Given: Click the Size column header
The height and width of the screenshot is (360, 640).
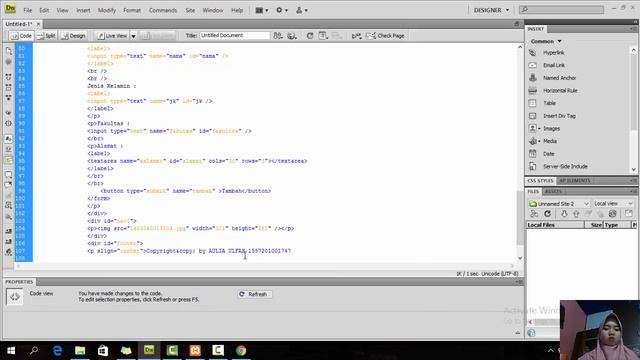Looking at the screenshot, I should [x=596, y=225].
